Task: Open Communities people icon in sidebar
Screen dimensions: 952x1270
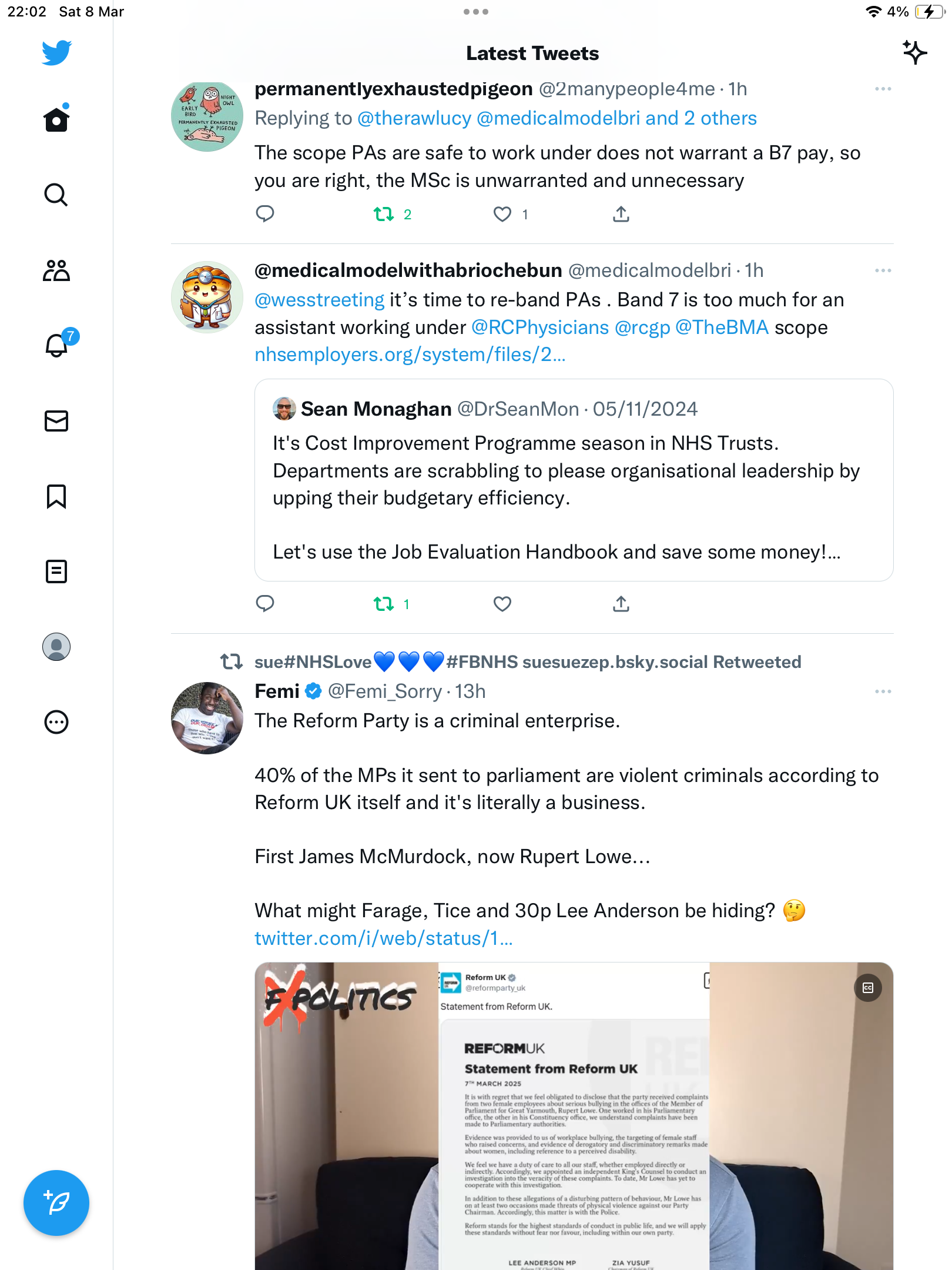Action: [x=56, y=270]
